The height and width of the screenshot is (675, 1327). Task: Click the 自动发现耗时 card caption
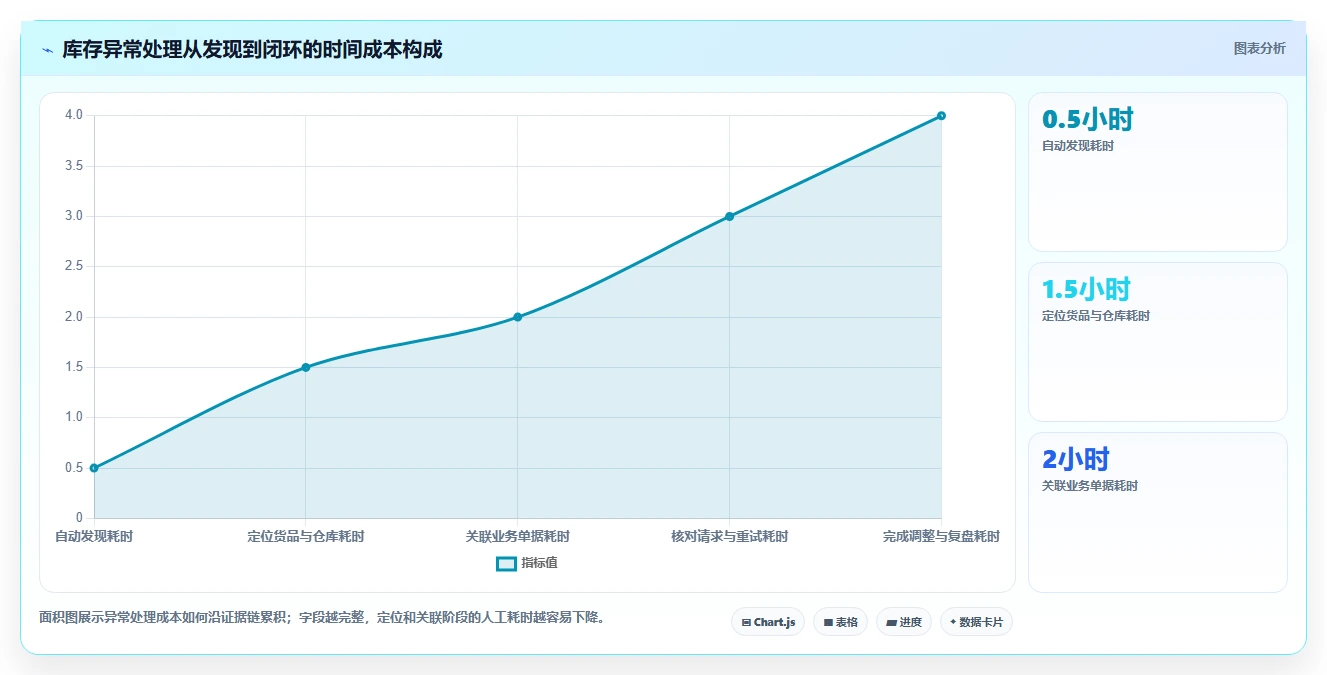coord(1078,146)
